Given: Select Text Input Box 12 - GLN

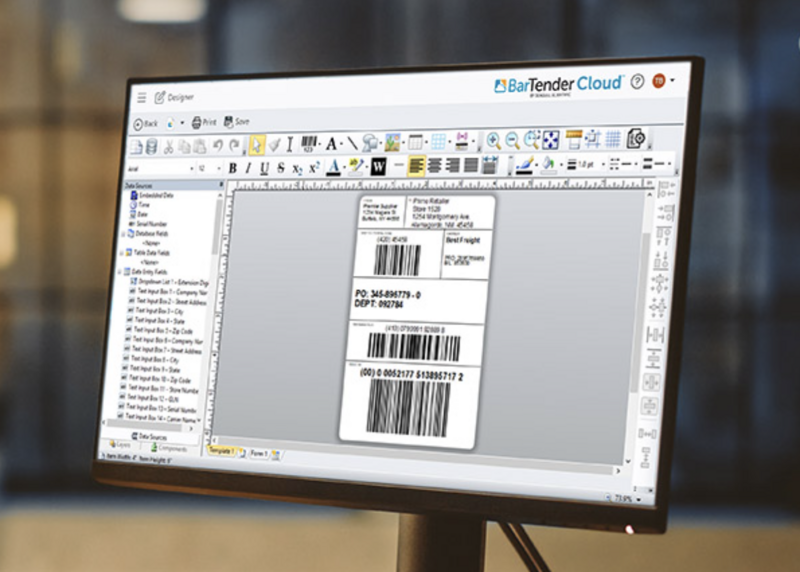Looking at the screenshot, I should tap(149, 399).
